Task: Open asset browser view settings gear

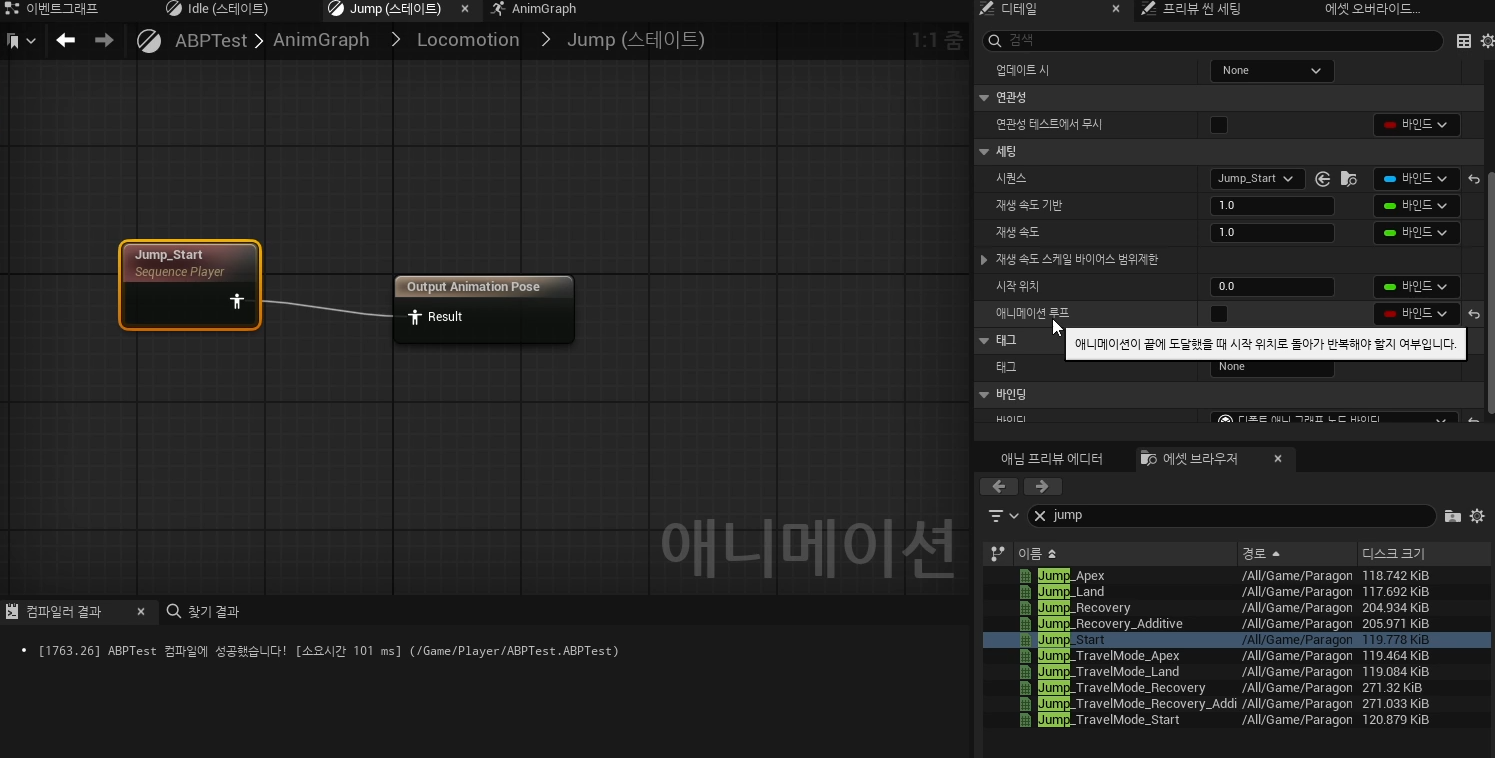Action: pos(1477,516)
